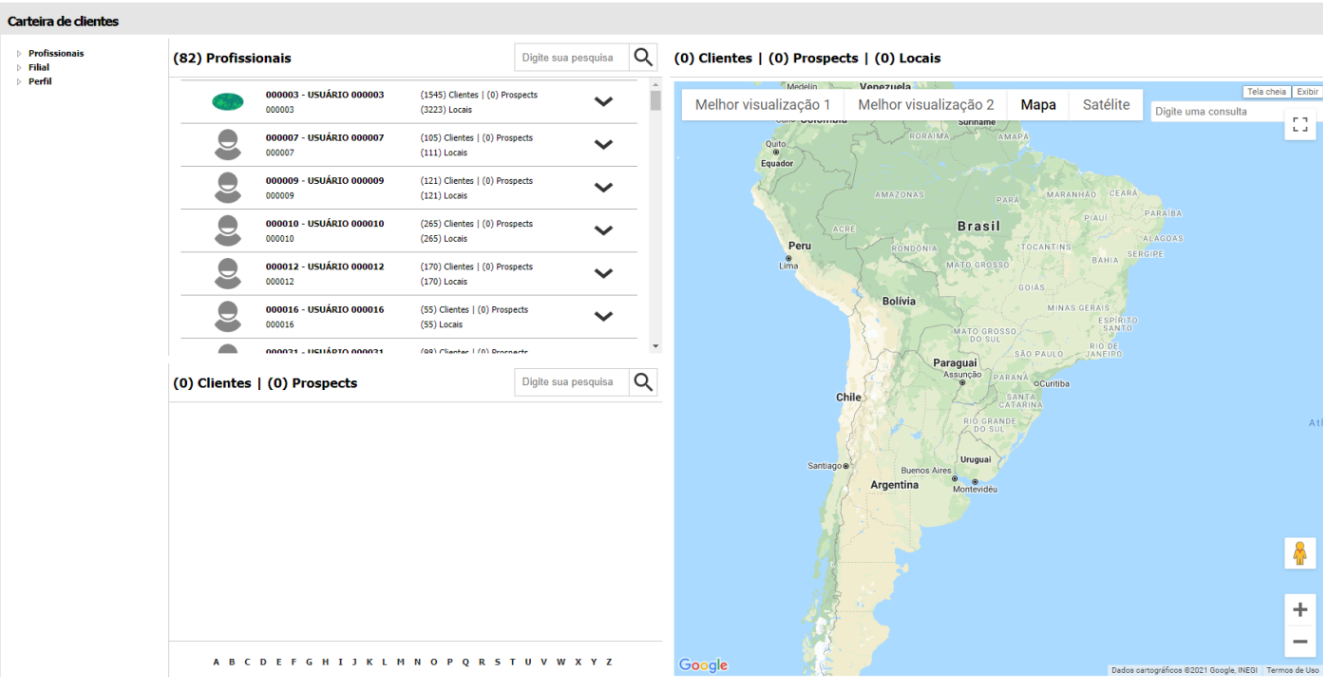Select 000012 - USUÁRIO 000012 name text
Screen dimensions: 1323x677
325,266
